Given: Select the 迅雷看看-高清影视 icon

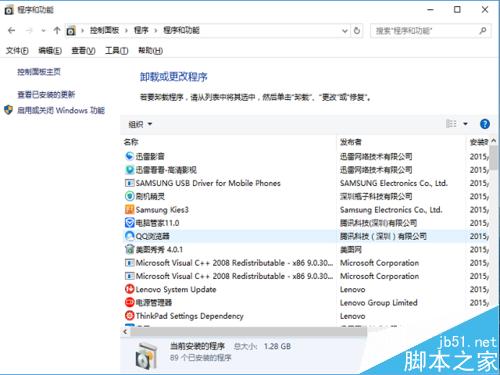Looking at the screenshot, I should pos(129,169).
